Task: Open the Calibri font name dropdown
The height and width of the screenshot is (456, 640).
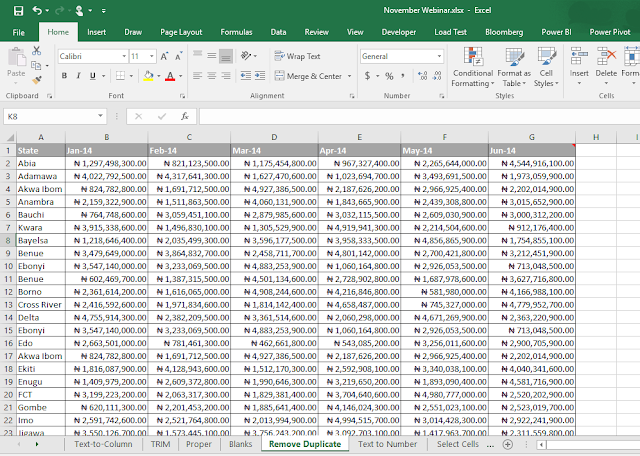Action: click(x=124, y=56)
